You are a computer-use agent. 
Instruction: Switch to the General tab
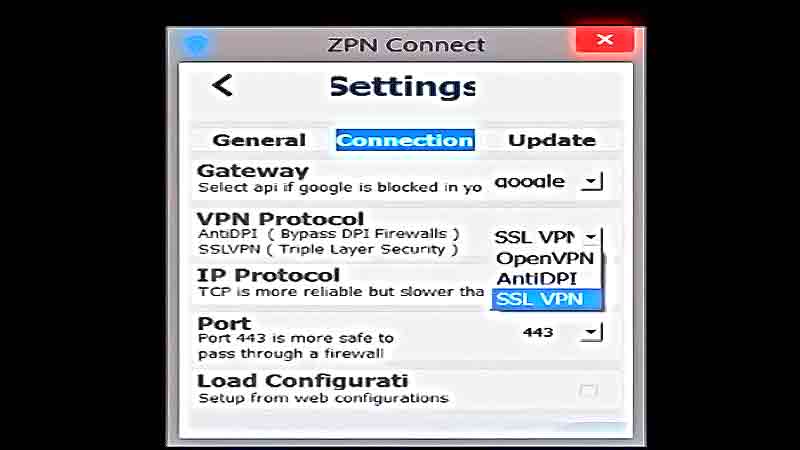259,140
